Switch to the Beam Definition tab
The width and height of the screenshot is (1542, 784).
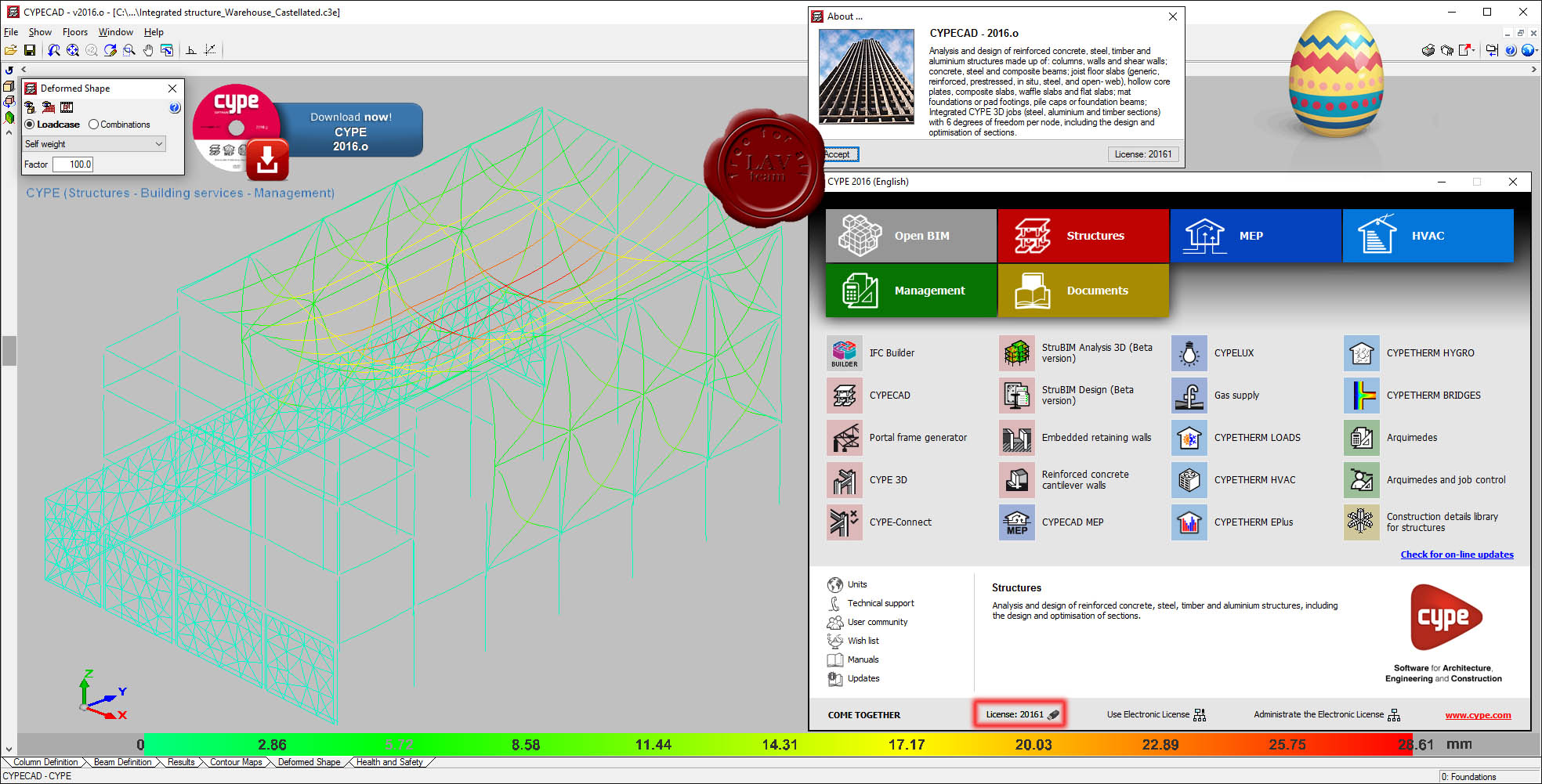(x=122, y=762)
